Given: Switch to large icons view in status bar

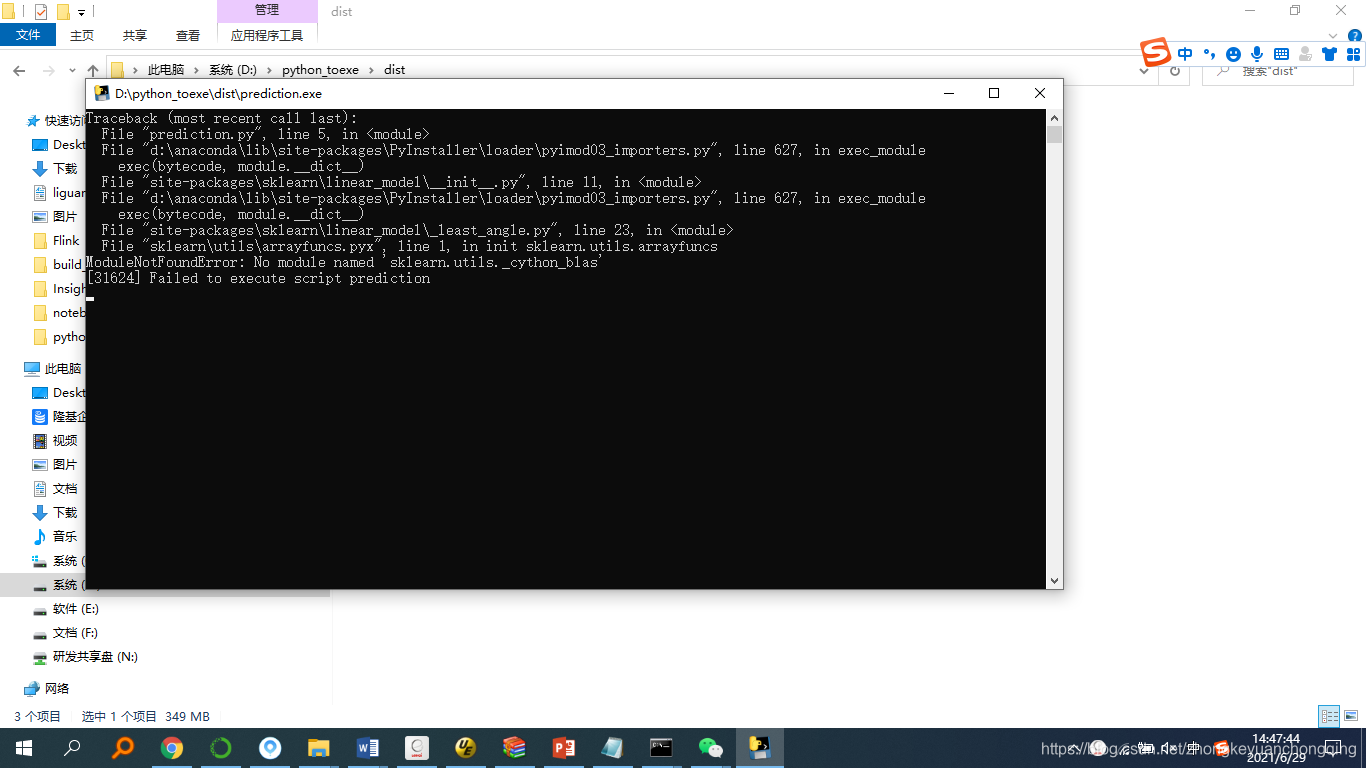Looking at the screenshot, I should click(x=1350, y=716).
